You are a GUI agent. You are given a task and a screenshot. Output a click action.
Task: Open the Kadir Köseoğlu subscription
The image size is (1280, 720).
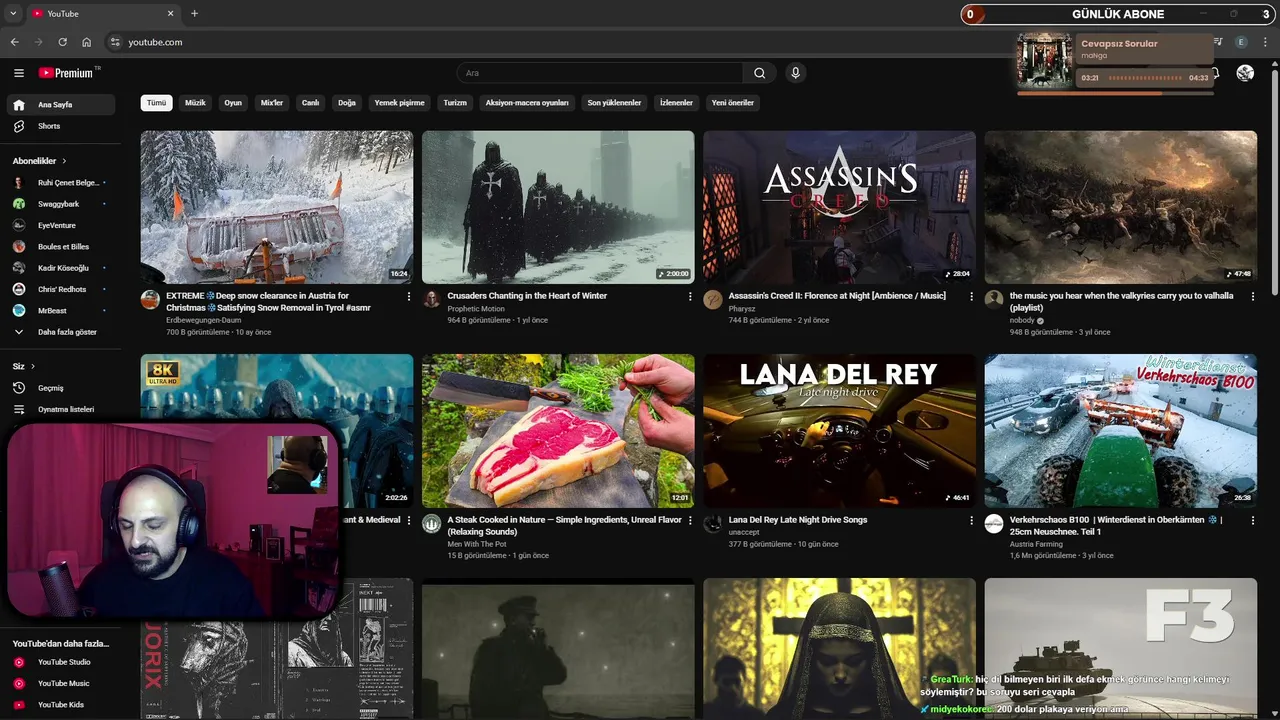tap(61, 268)
